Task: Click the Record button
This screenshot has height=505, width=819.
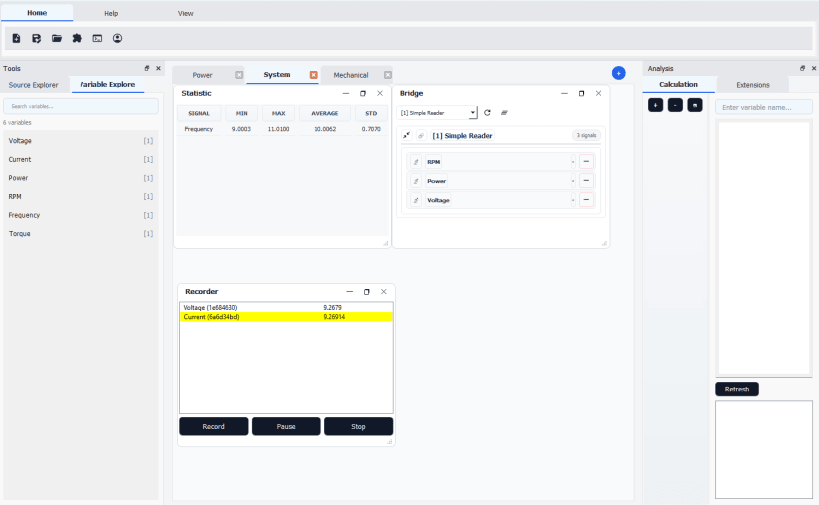Action: click(x=214, y=427)
